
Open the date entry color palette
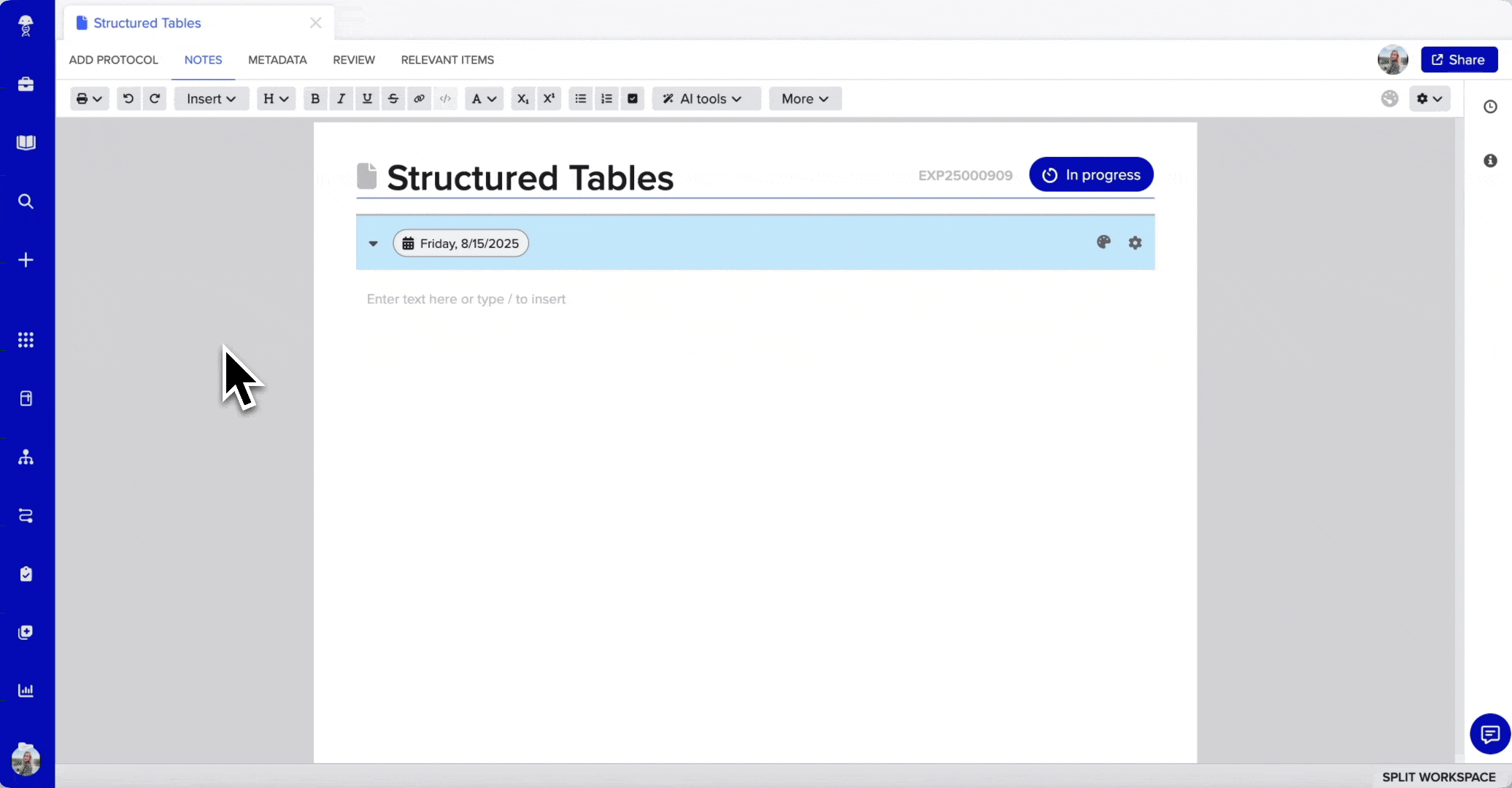coord(1104,242)
